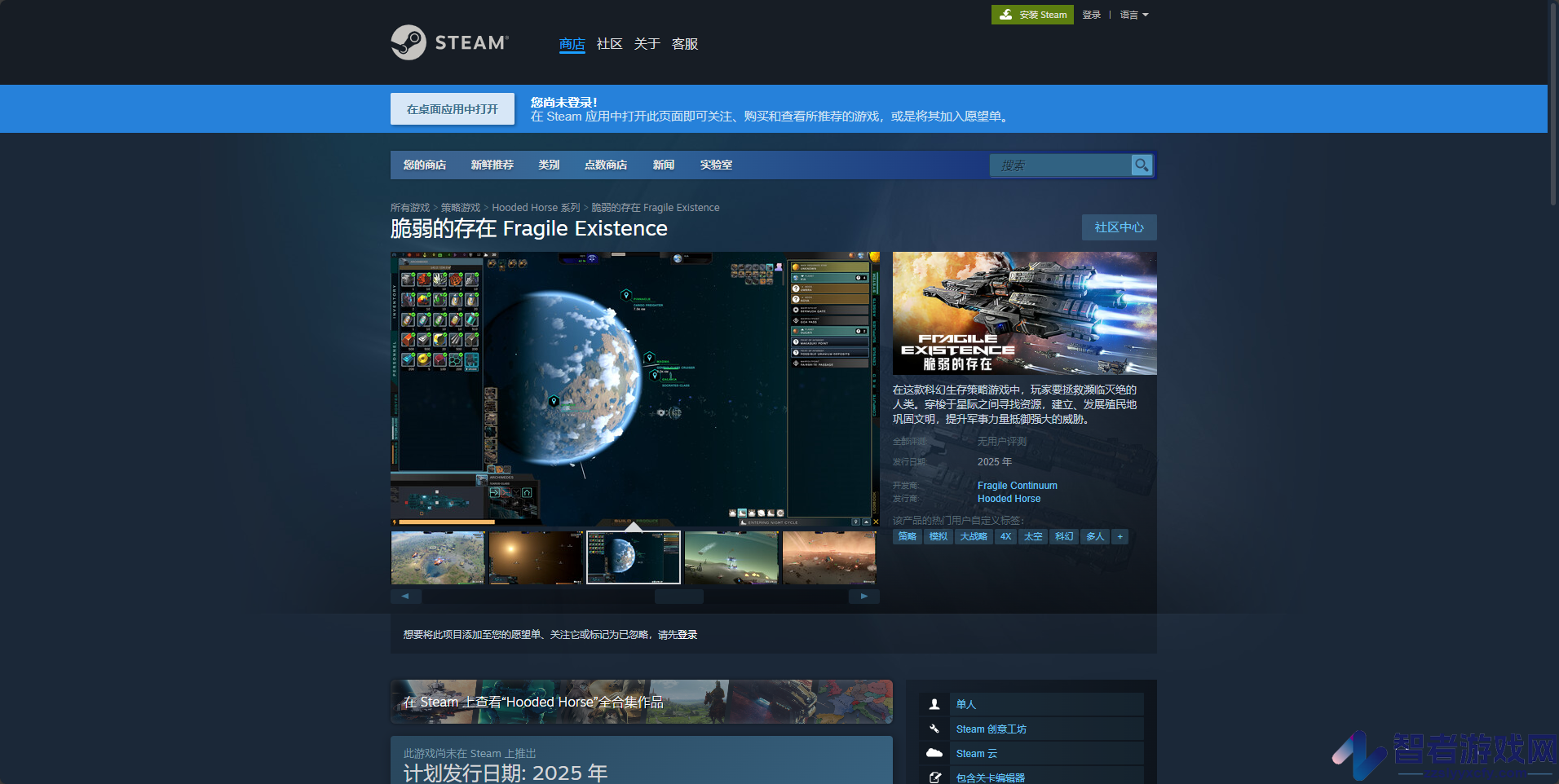Image resolution: width=1559 pixels, height=784 pixels.
Task: Click the 4X tag
Action: point(1005,536)
